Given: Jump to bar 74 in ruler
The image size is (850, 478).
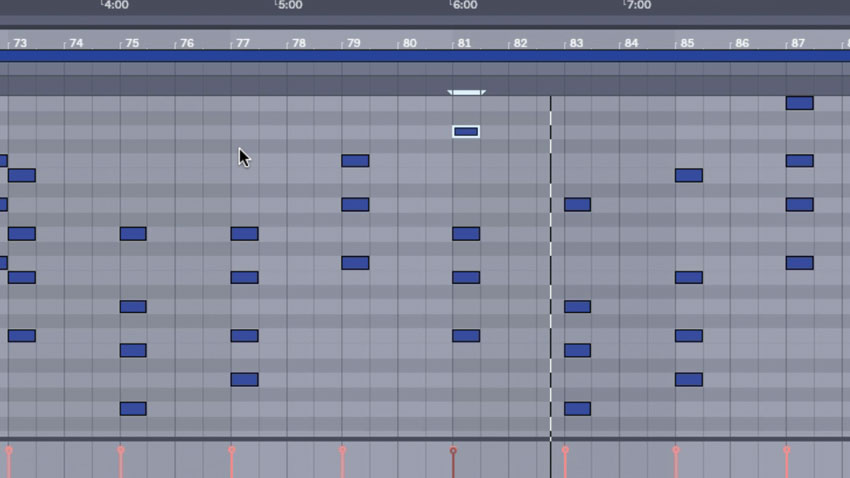Looking at the screenshot, I should [76, 43].
